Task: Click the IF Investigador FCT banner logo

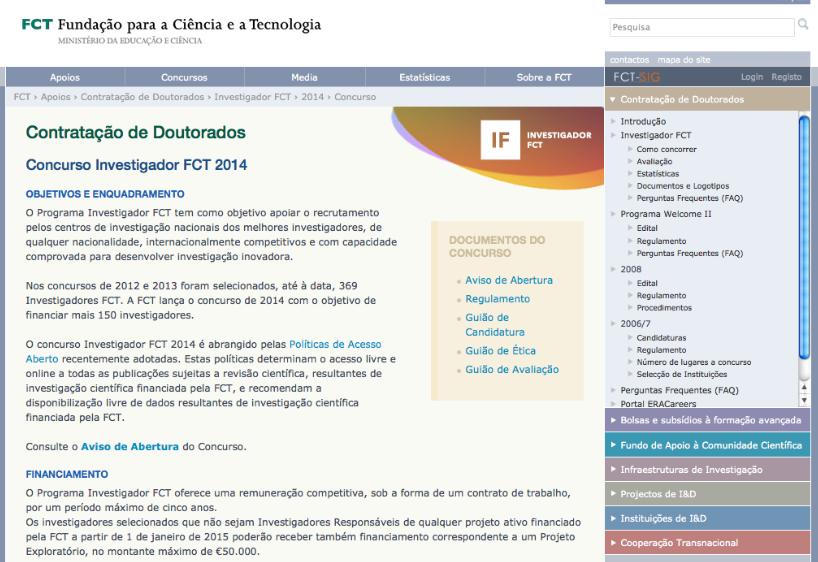Action: point(536,140)
